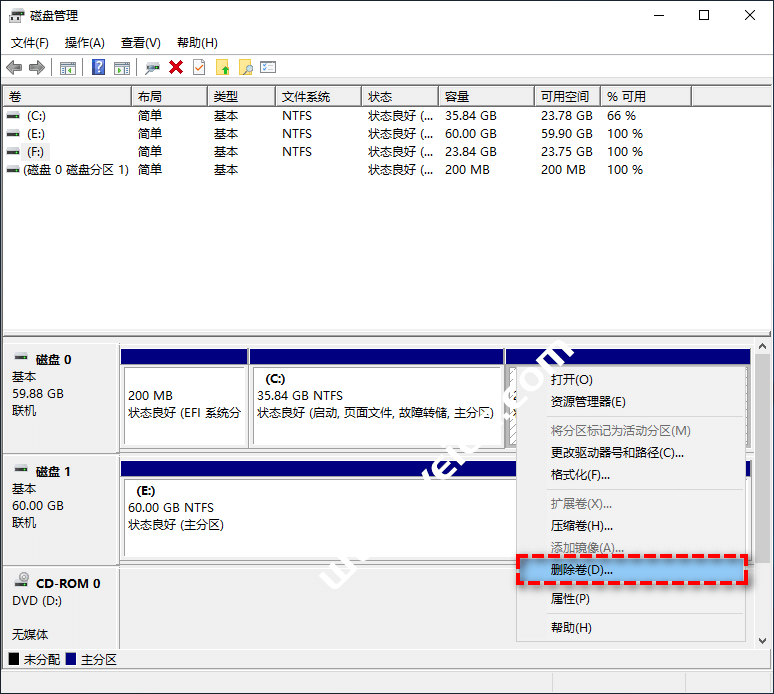
Task: Choose 删除卷(D)... from context menu
Action: pos(582,570)
